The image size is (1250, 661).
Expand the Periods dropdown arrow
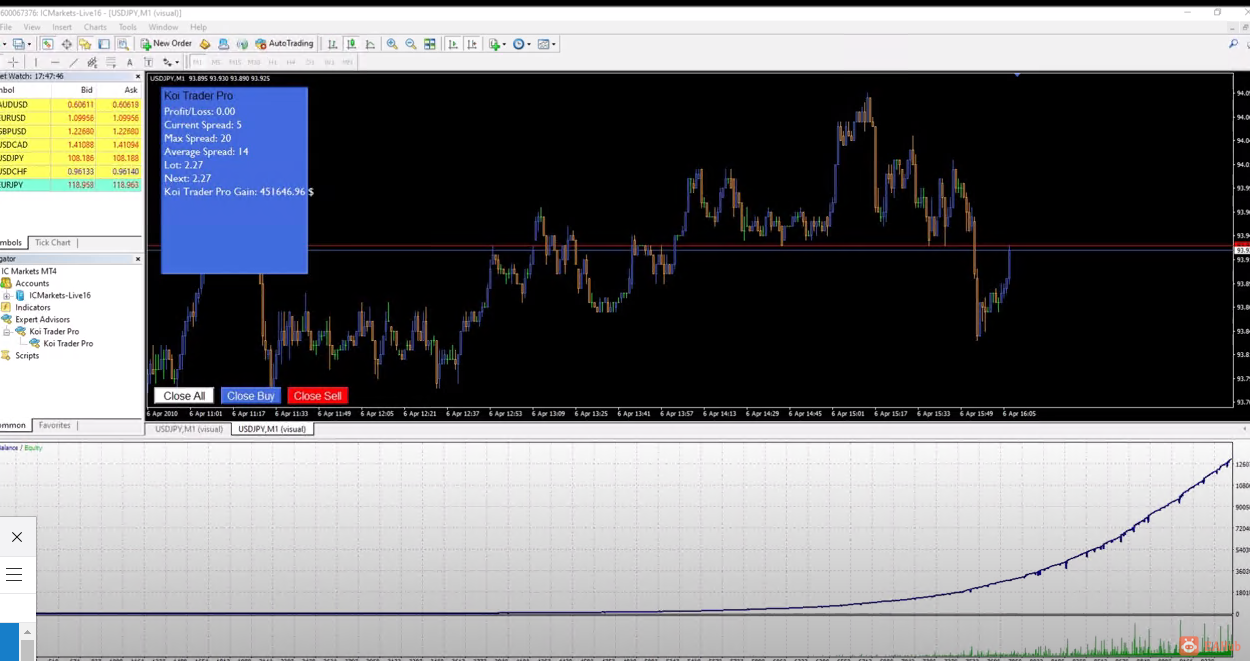pos(530,45)
